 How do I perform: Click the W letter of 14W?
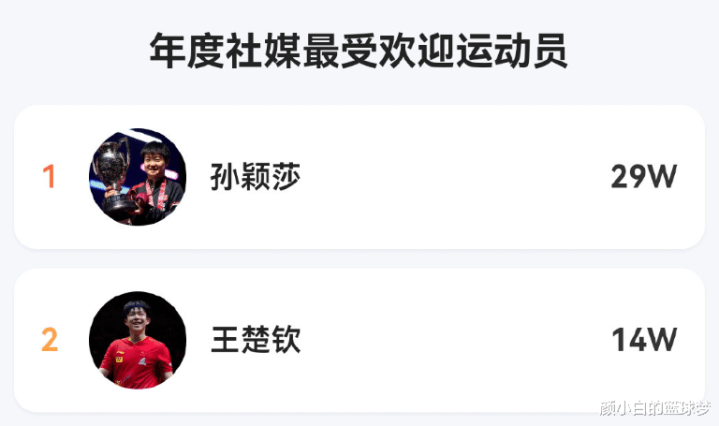(x=658, y=340)
